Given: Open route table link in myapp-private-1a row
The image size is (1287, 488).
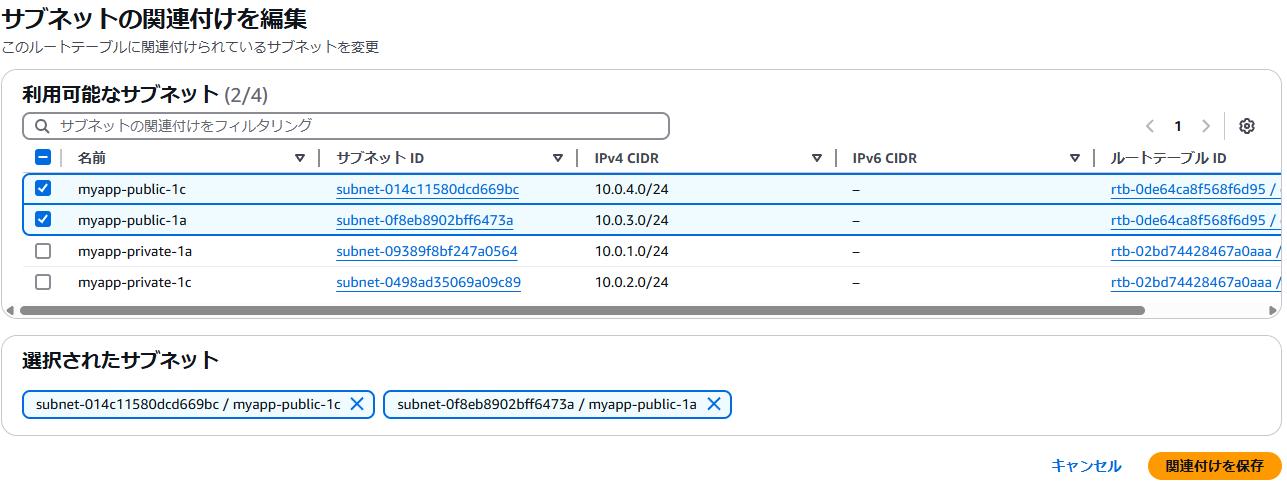Looking at the screenshot, I should (x=1195, y=251).
